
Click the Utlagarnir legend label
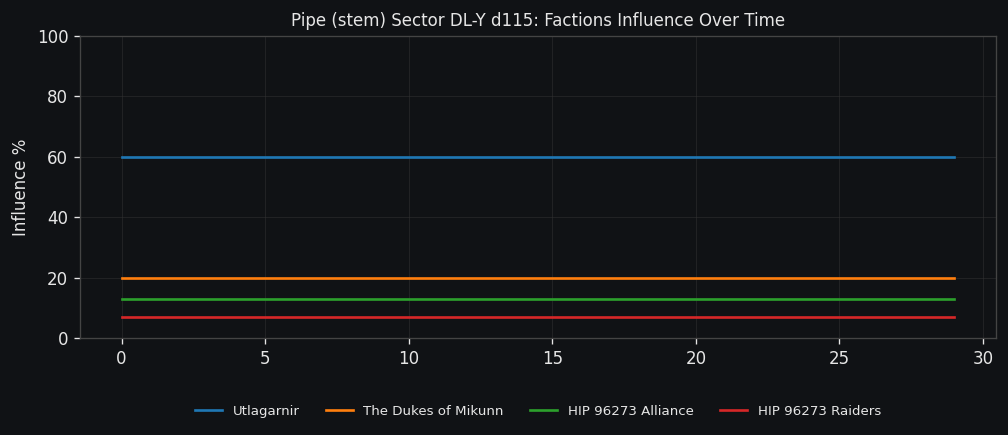(265, 411)
